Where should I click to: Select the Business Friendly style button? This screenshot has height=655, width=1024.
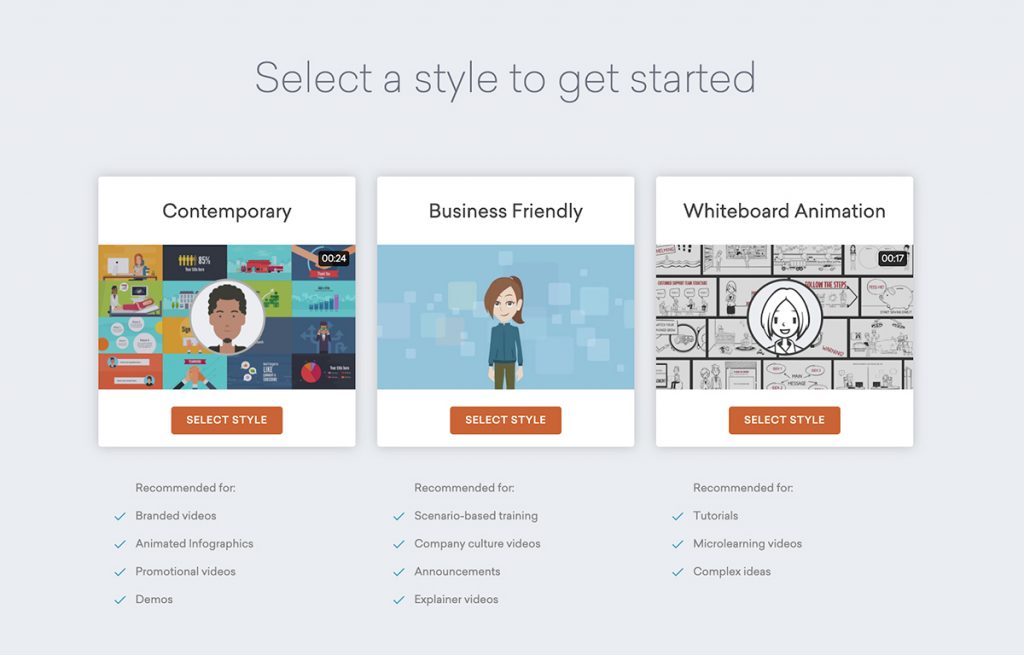[505, 420]
